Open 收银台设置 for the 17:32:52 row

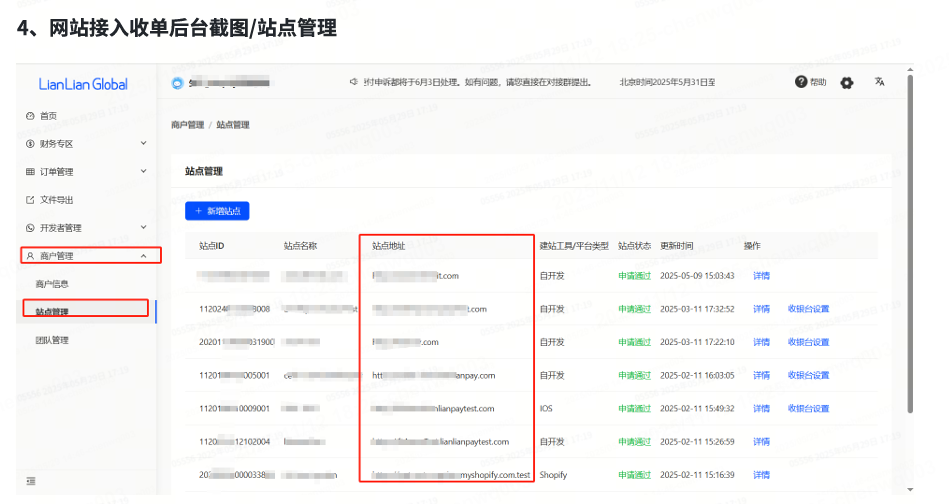(x=808, y=309)
